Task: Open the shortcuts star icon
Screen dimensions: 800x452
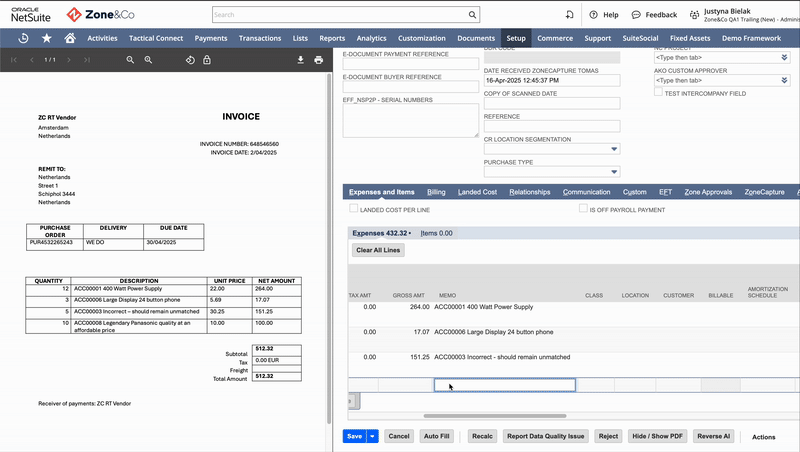Action: (x=46, y=38)
